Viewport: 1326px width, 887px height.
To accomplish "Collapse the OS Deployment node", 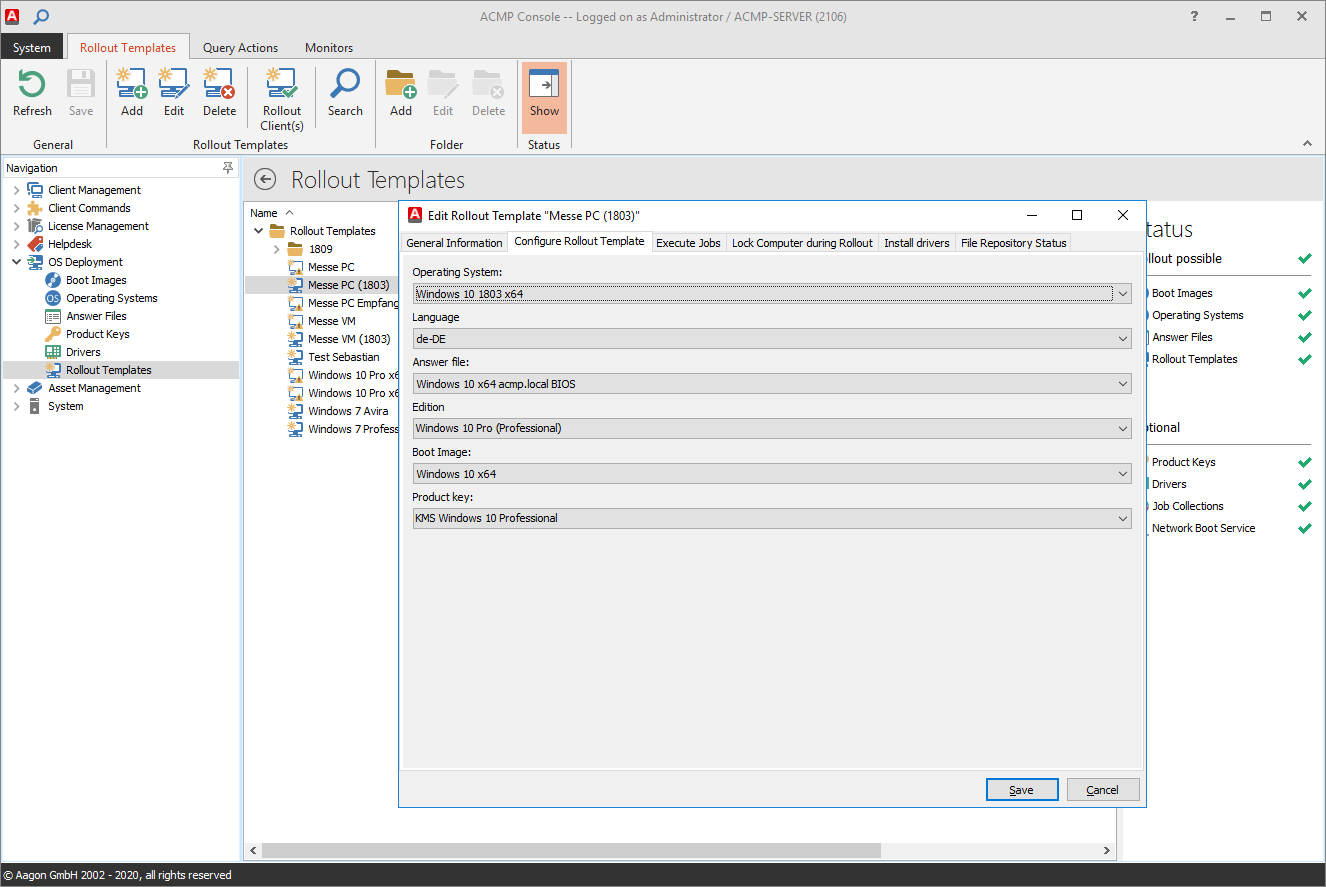I will click(x=16, y=262).
